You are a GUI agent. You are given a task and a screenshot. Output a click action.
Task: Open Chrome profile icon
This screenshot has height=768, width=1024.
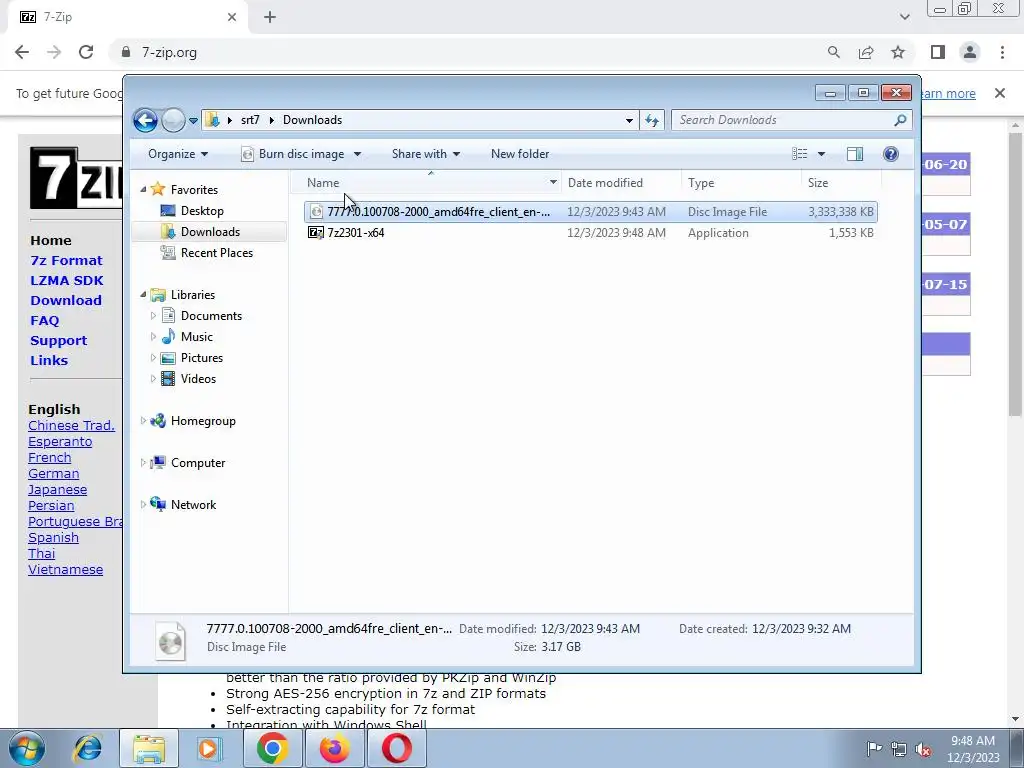pyautogui.click(x=970, y=52)
